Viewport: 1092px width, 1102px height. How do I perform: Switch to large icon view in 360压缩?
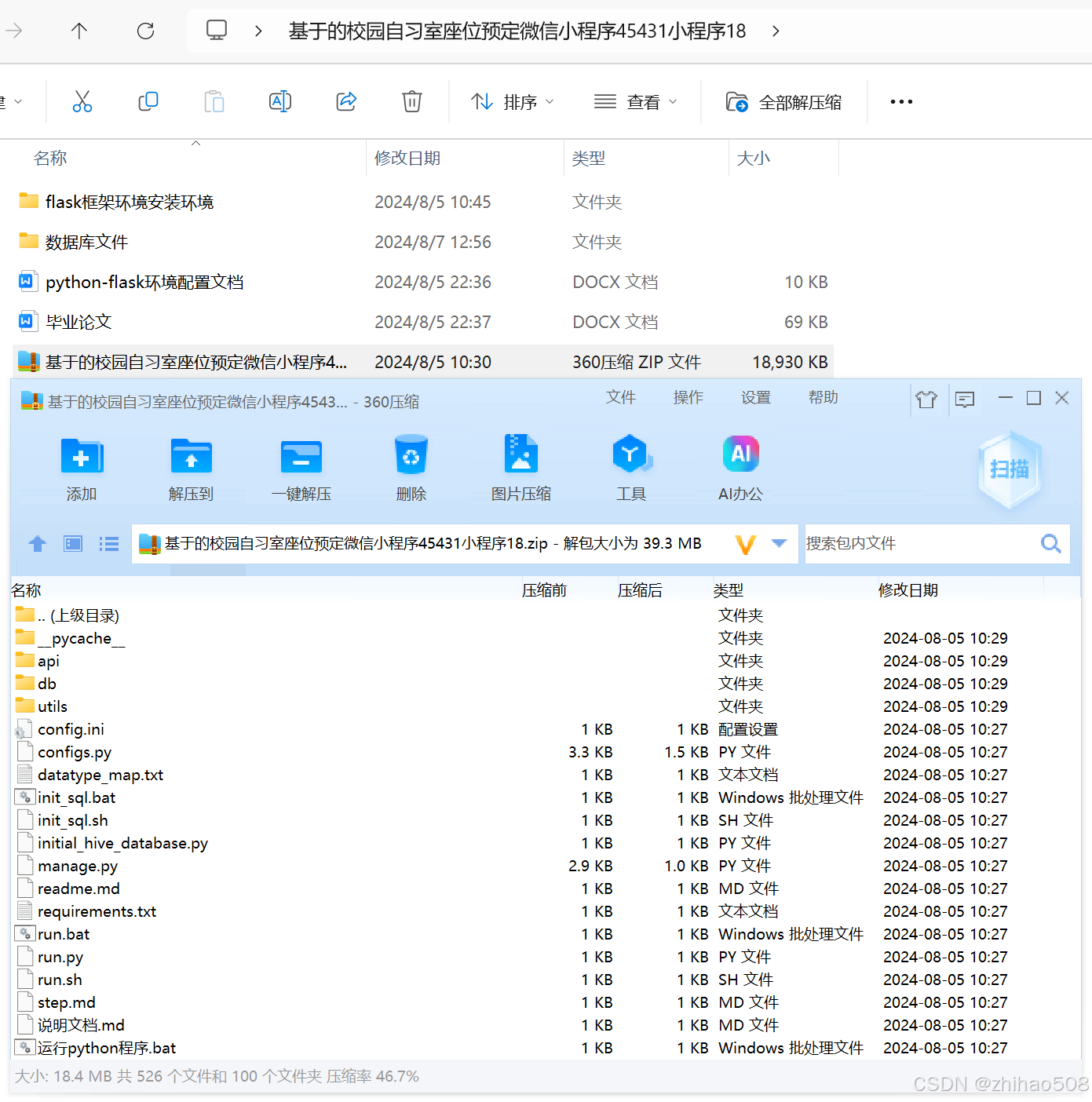[72, 543]
